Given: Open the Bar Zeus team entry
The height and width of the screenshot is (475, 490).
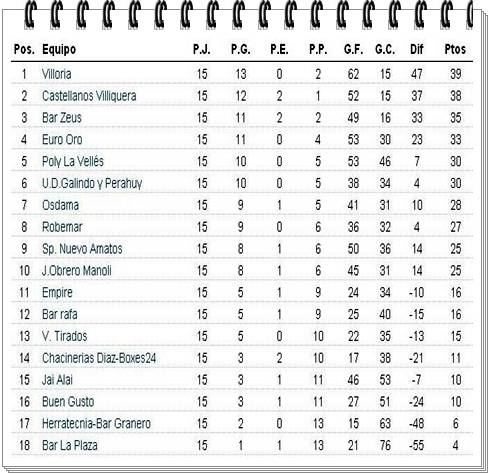Looking at the screenshot, I should [62, 118].
